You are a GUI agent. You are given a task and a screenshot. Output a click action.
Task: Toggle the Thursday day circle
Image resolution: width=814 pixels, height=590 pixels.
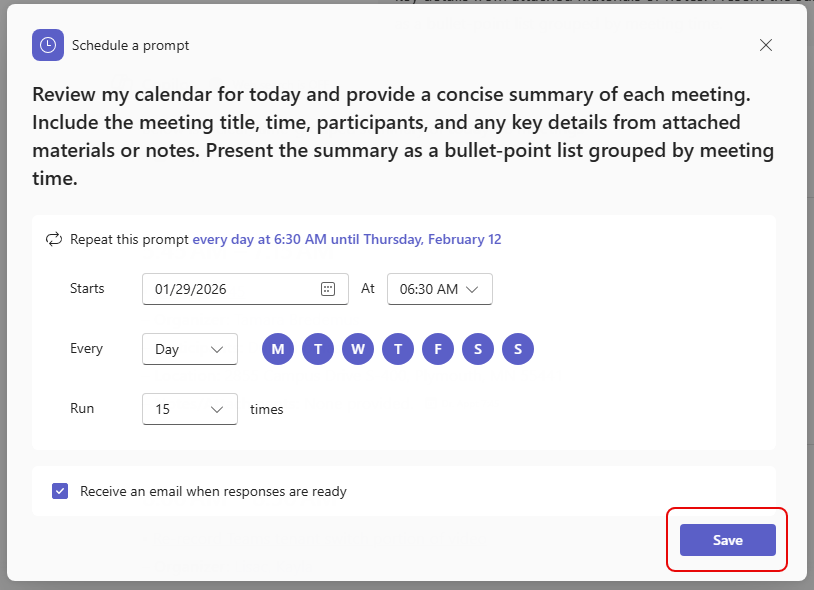click(398, 349)
